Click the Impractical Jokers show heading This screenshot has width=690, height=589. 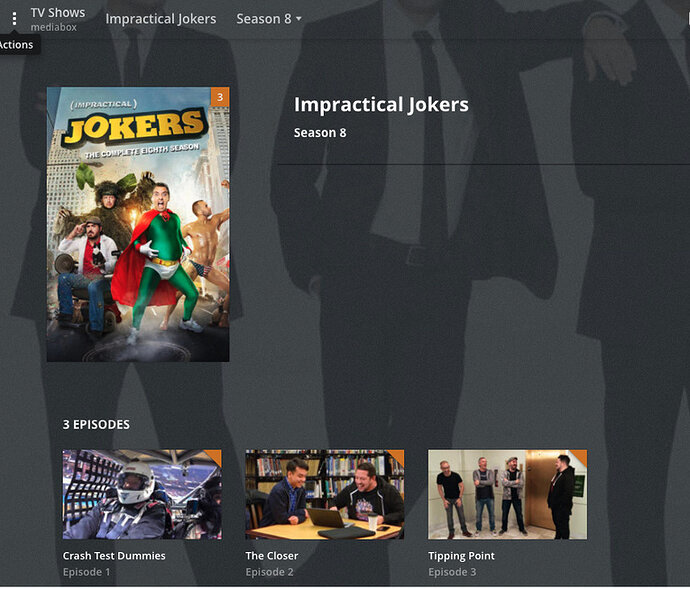click(x=381, y=105)
